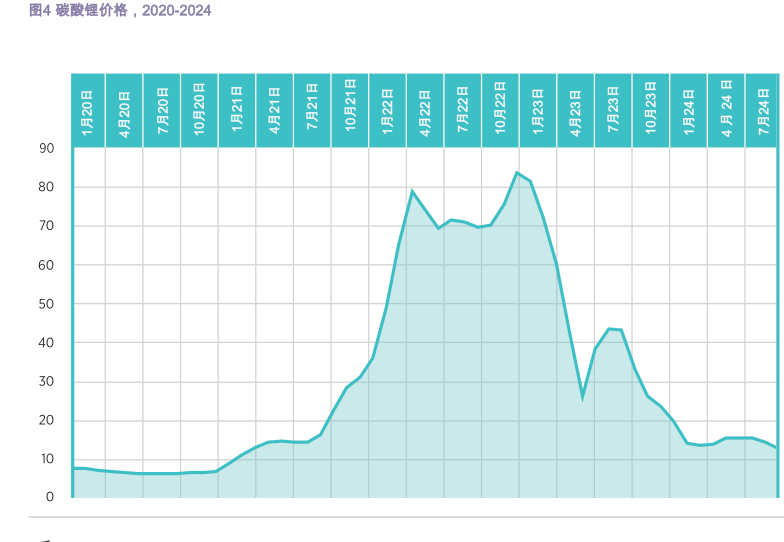Click the line's final point at right edge
Image resolution: width=784 pixels, height=542 pixels.
point(776,447)
